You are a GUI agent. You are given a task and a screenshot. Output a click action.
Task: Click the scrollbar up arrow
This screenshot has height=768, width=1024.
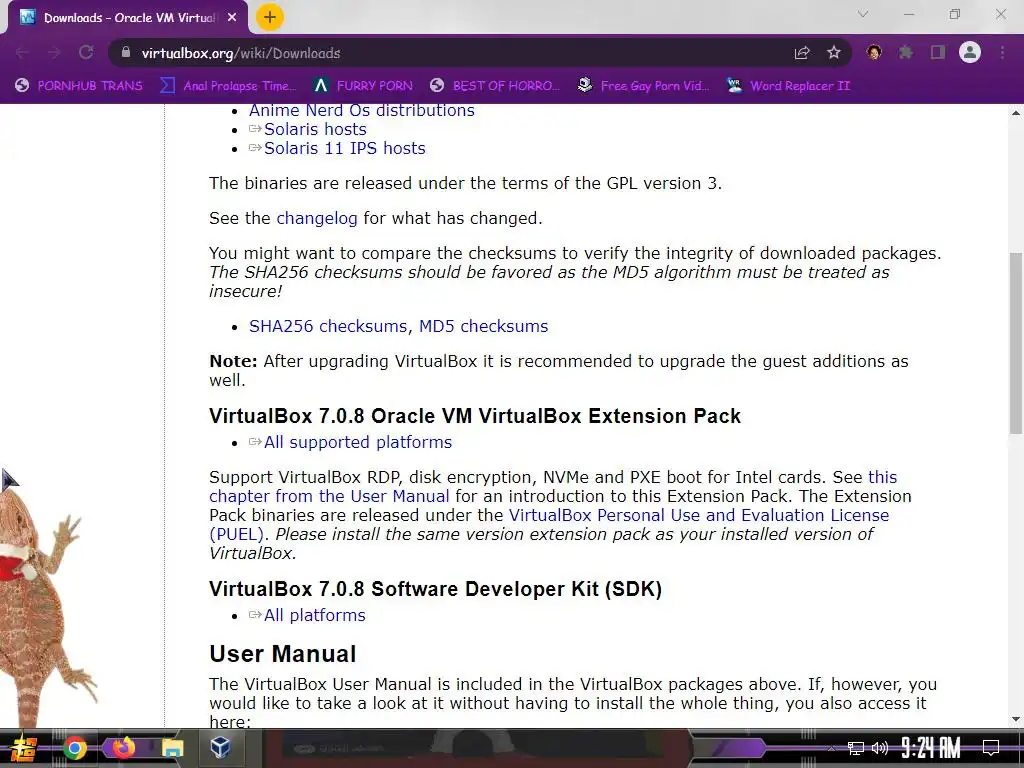[x=1016, y=112]
